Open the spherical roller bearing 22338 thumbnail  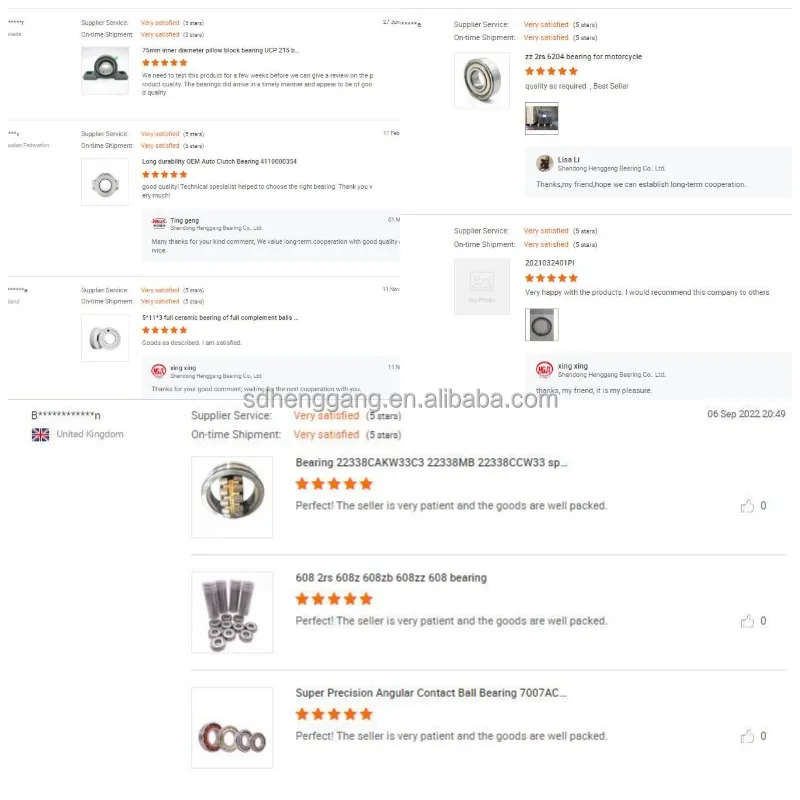232,497
